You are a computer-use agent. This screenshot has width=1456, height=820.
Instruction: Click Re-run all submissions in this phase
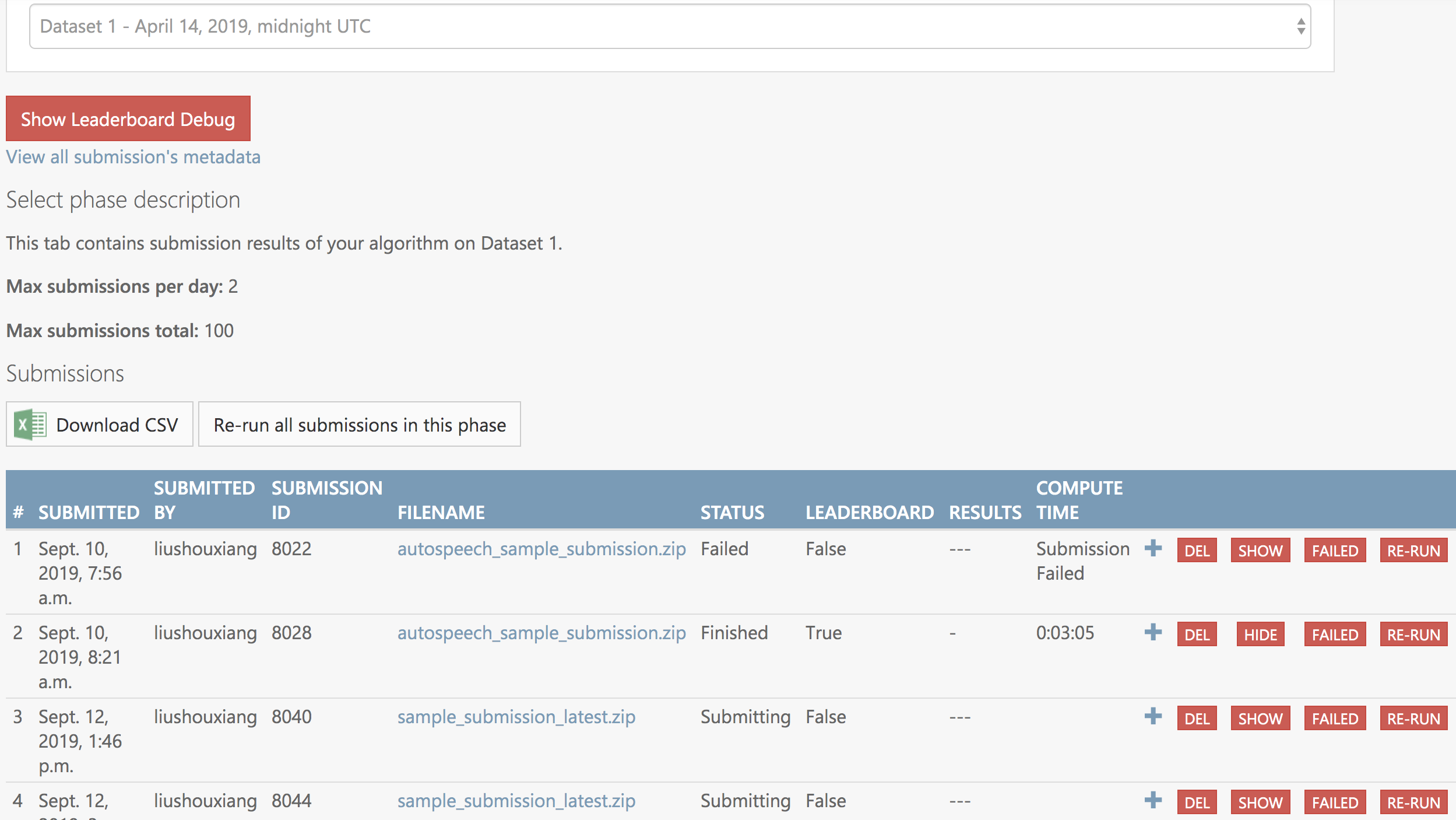tap(360, 425)
